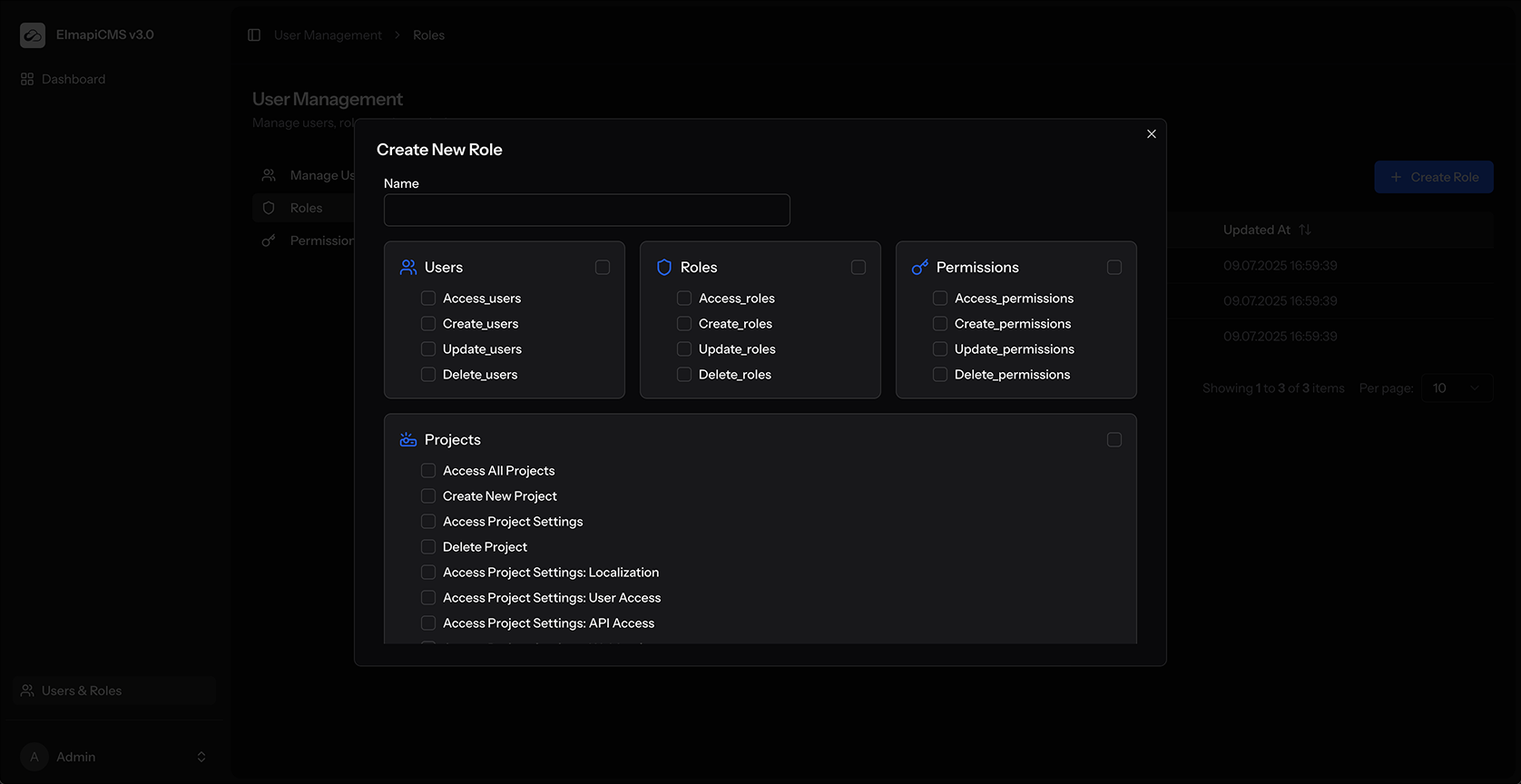
Task: Tick Delete Project checkbox
Action: coord(428,546)
